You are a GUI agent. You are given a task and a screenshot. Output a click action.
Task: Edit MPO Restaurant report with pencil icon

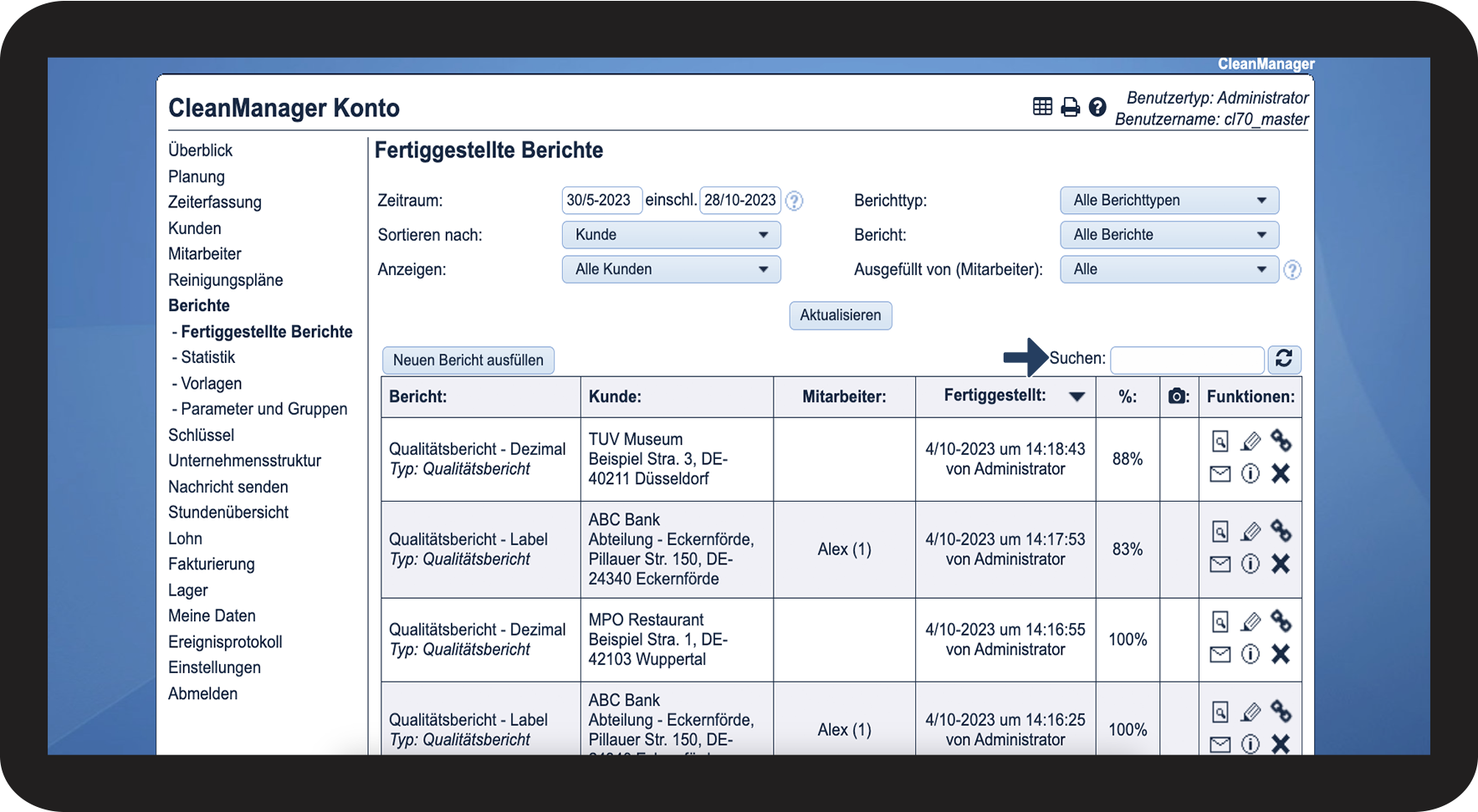tap(1250, 621)
